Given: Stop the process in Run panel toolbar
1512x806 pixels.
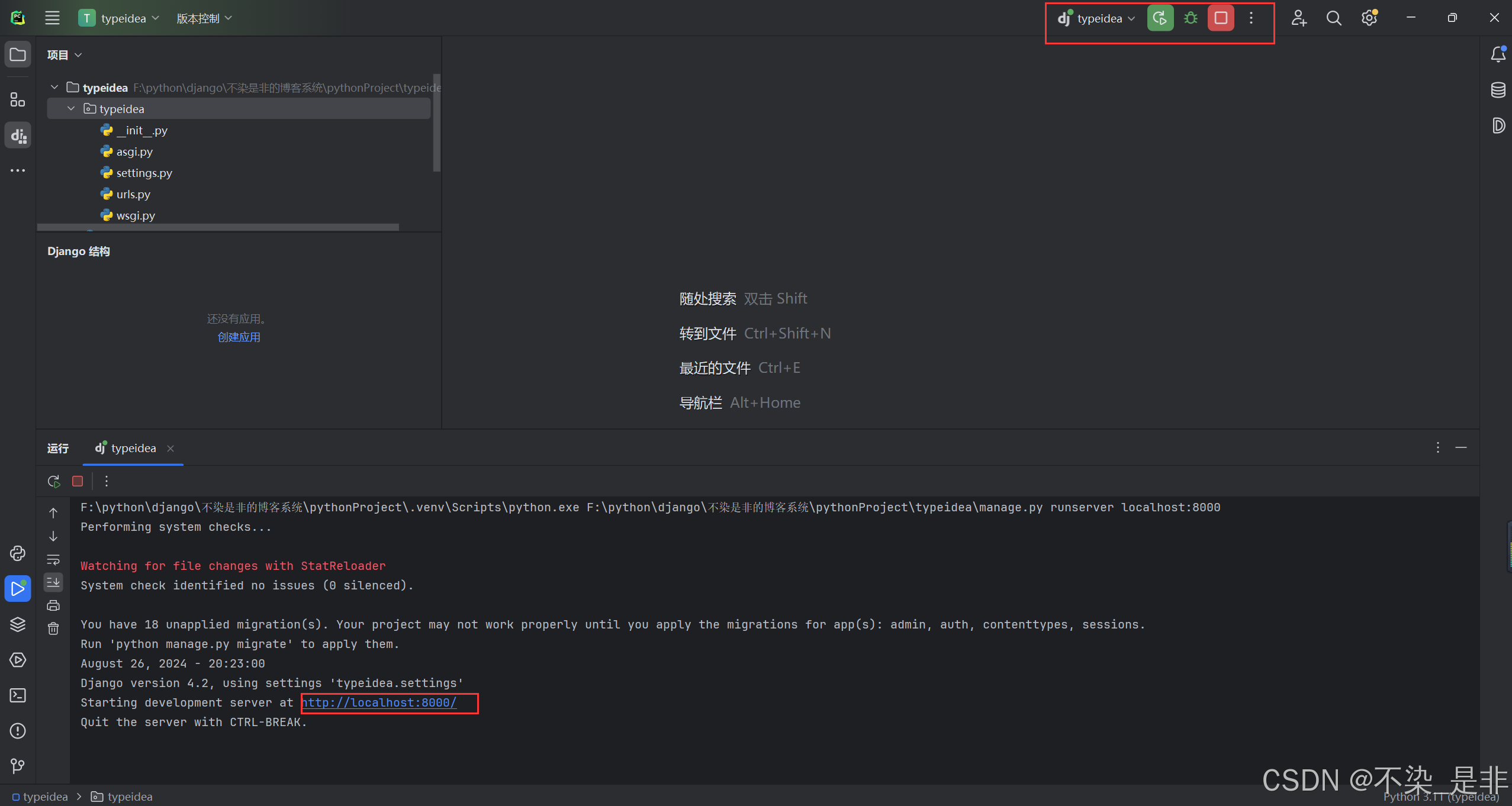Looking at the screenshot, I should [x=78, y=481].
